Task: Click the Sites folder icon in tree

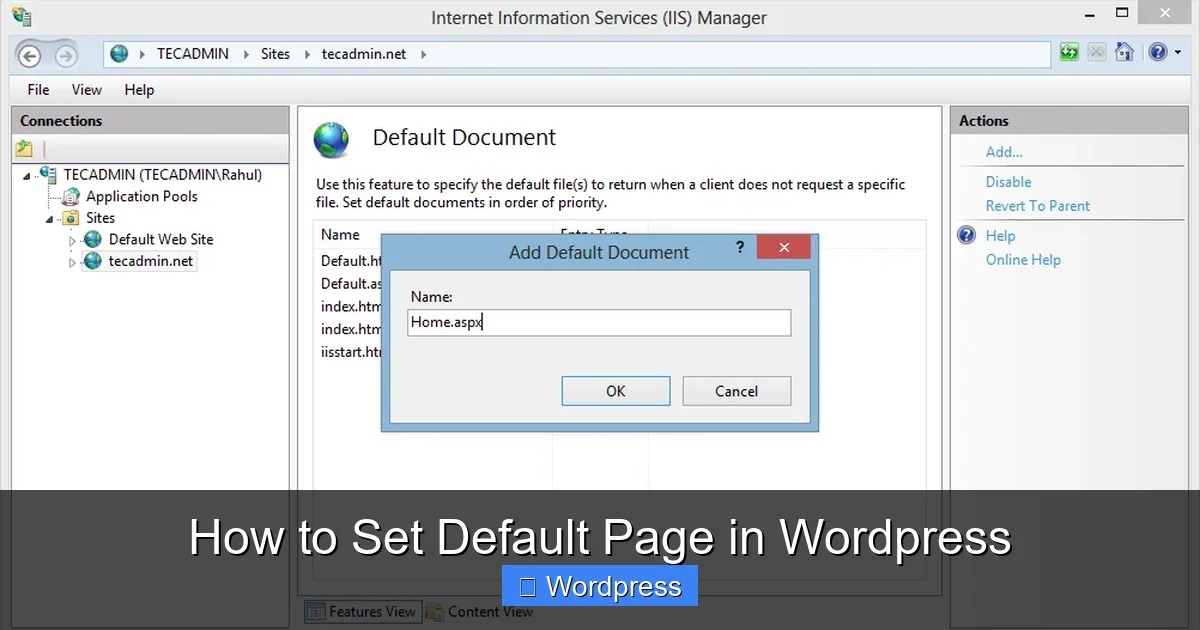Action: (x=71, y=218)
